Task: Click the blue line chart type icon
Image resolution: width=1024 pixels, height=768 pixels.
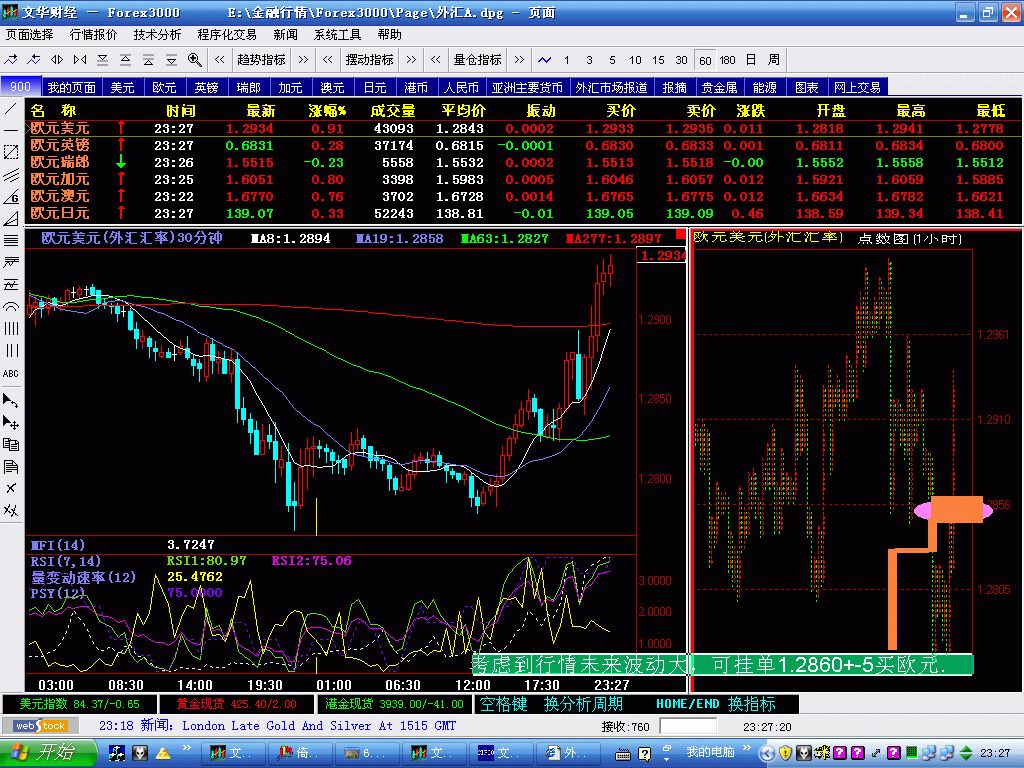Action: [x=545, y=60]
